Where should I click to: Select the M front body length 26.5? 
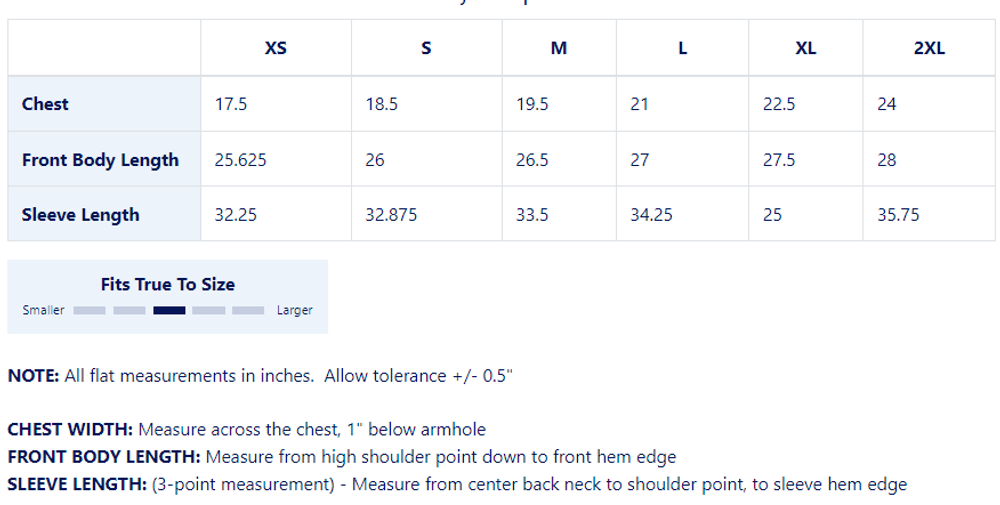click(x=532, y=160)
